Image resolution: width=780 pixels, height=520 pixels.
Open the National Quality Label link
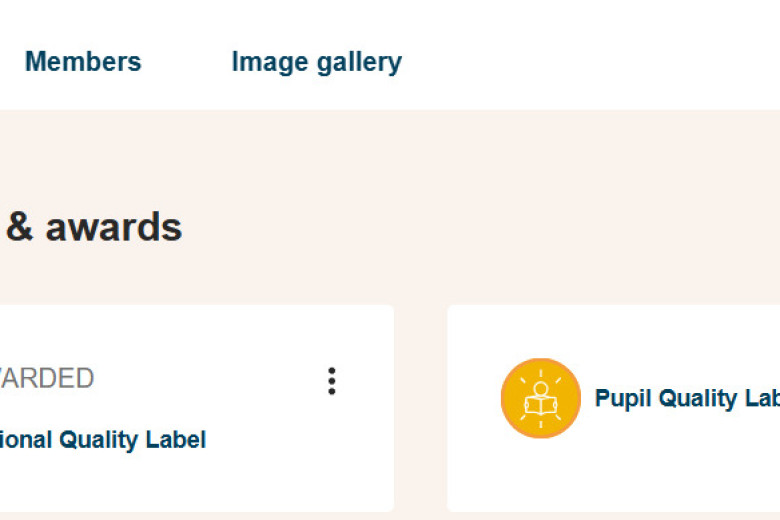point(103,440)
